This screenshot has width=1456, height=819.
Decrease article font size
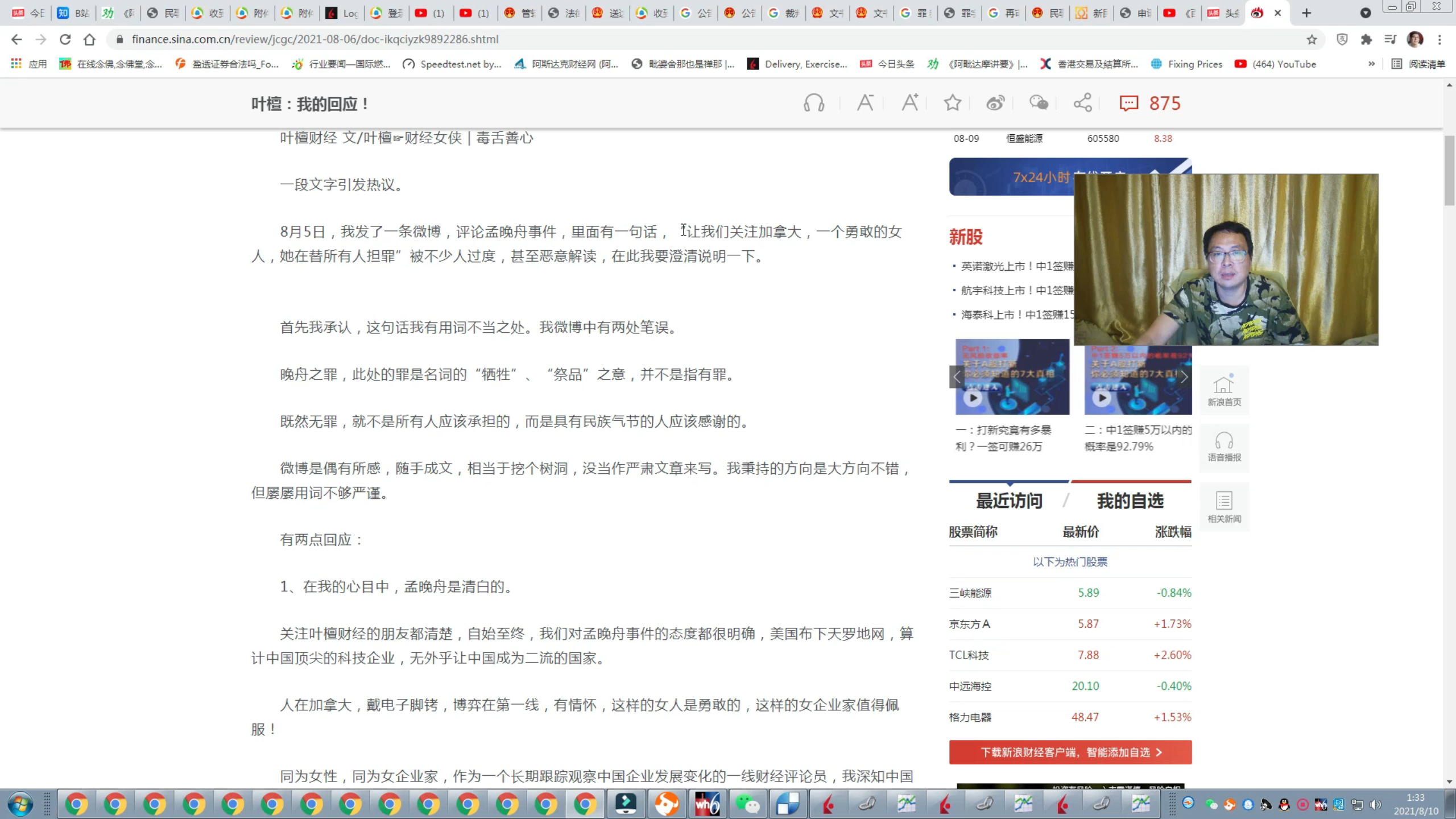(x=865, y=103)
